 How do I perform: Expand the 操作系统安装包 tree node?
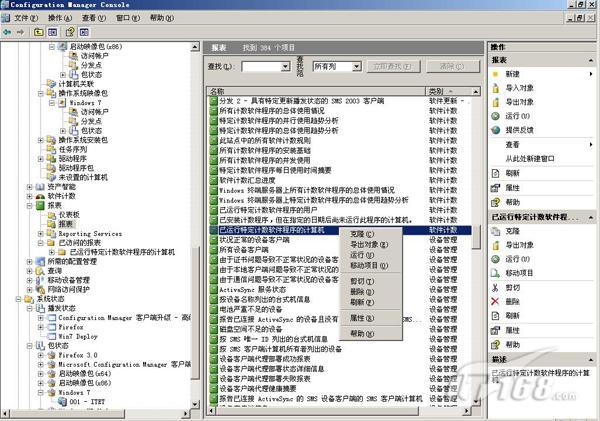coord(41,140)
